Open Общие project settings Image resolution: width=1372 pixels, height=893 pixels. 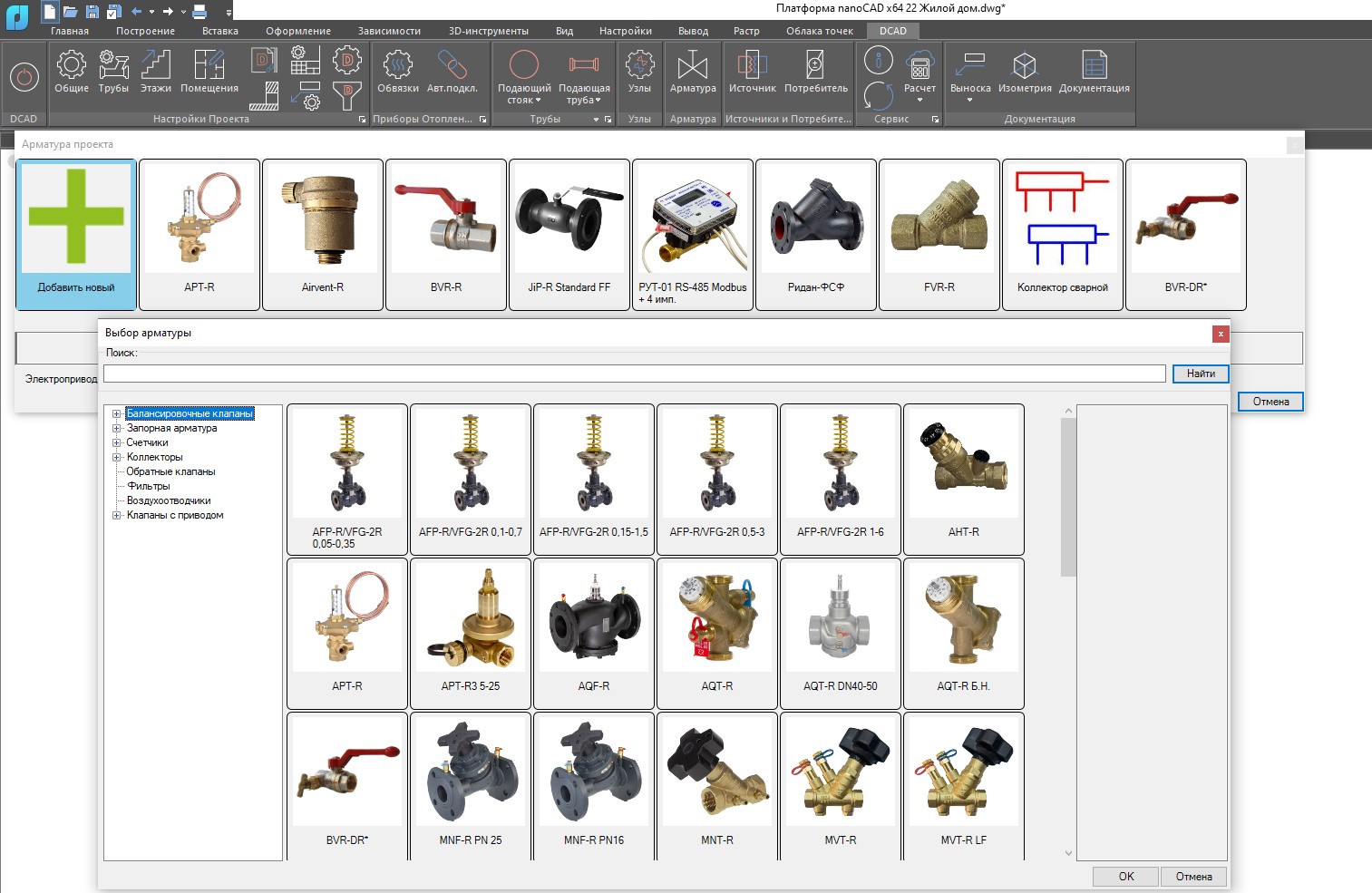click(72, 71)
